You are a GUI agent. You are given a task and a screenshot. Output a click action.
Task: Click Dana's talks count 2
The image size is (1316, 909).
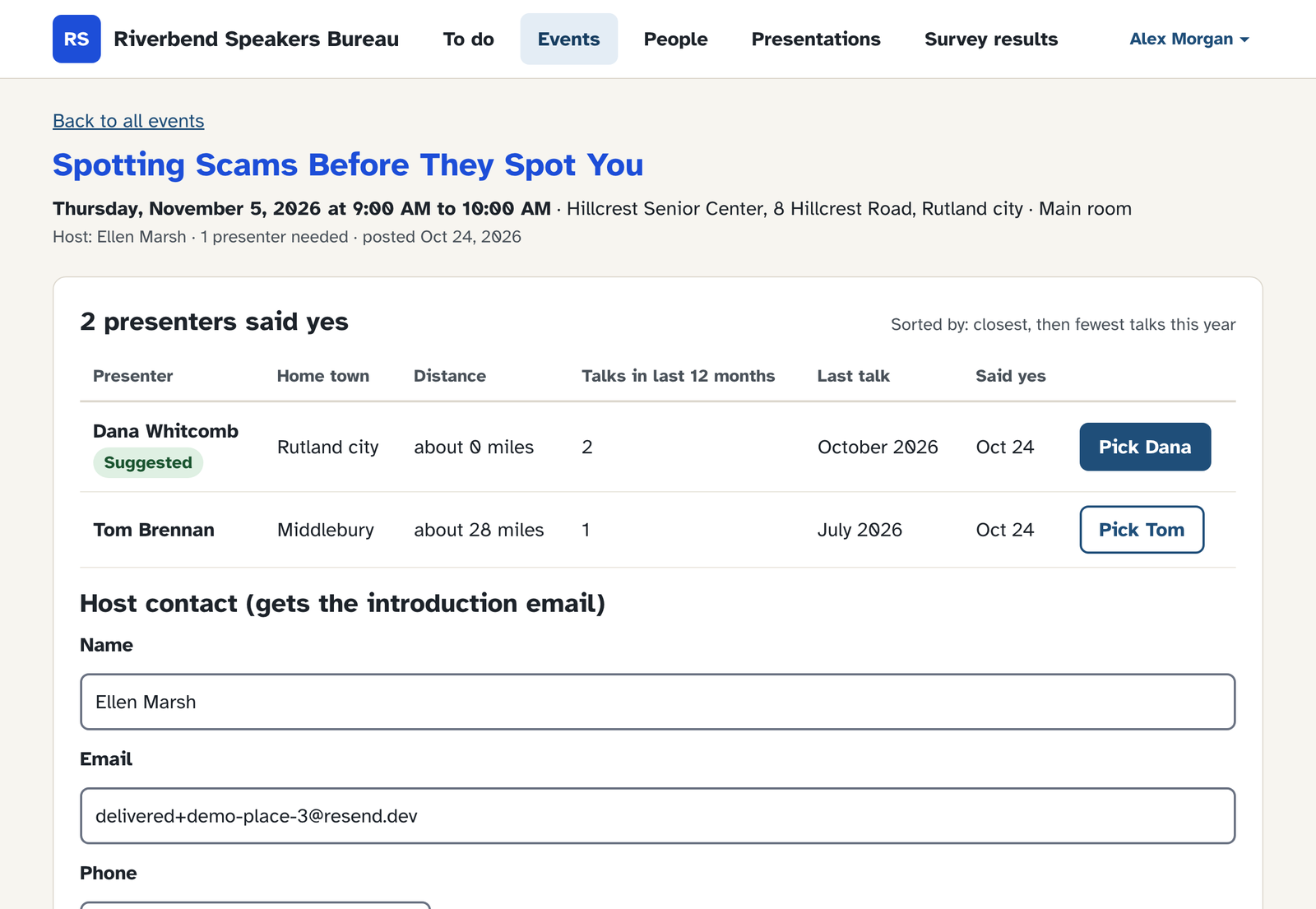(x=587, y=447)
